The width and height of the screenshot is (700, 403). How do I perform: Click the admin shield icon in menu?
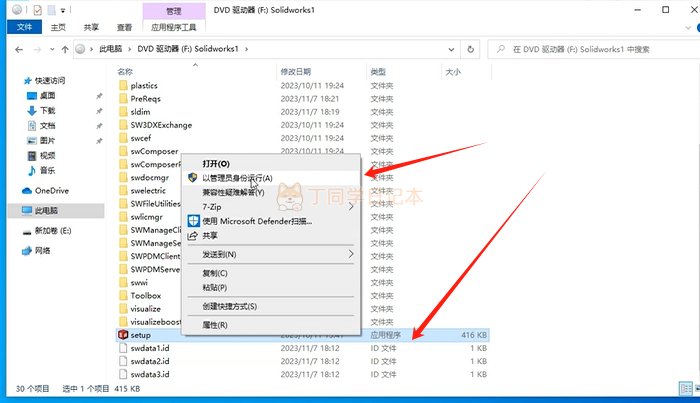point(193,178)
